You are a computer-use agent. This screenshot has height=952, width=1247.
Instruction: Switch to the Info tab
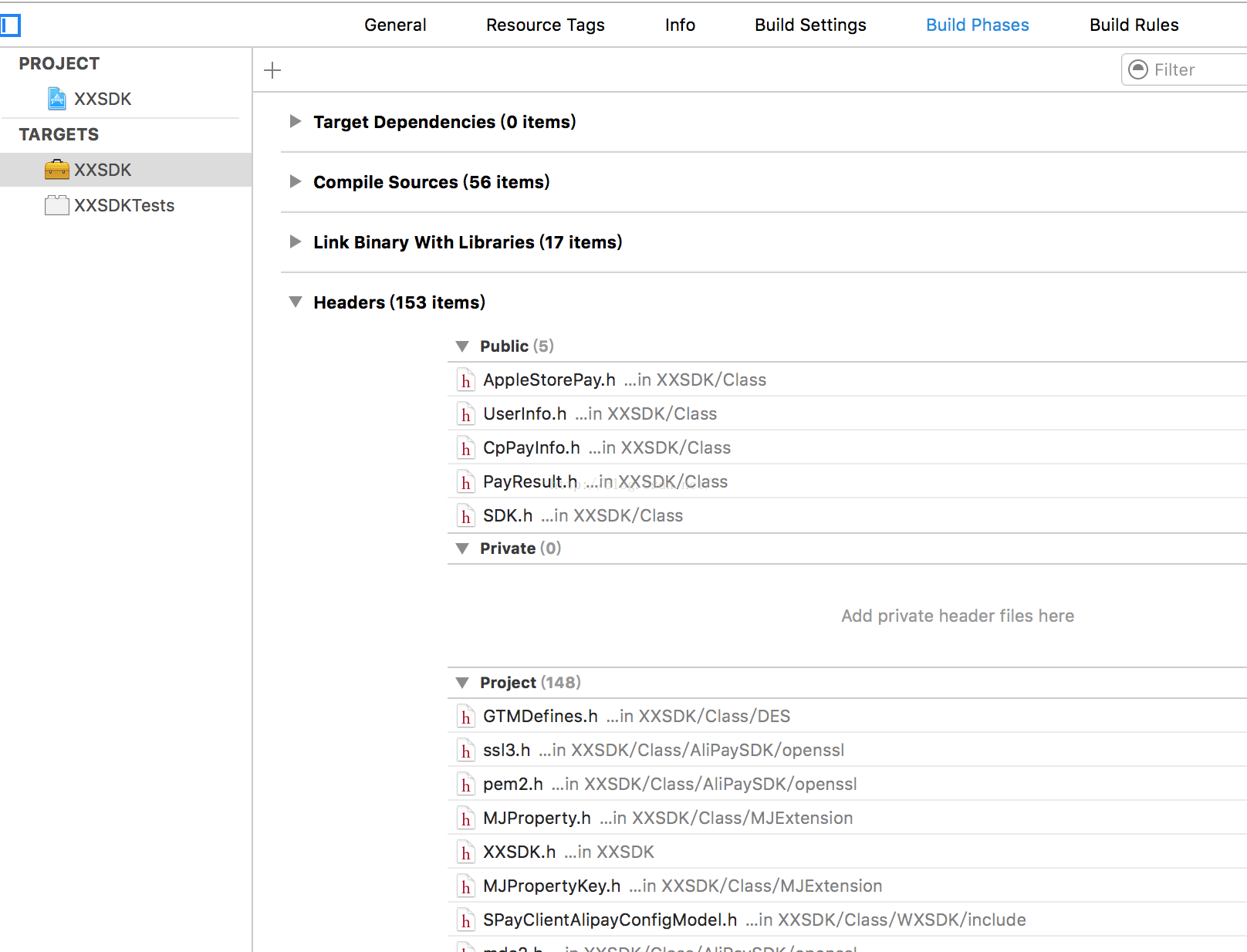point(680,25)
